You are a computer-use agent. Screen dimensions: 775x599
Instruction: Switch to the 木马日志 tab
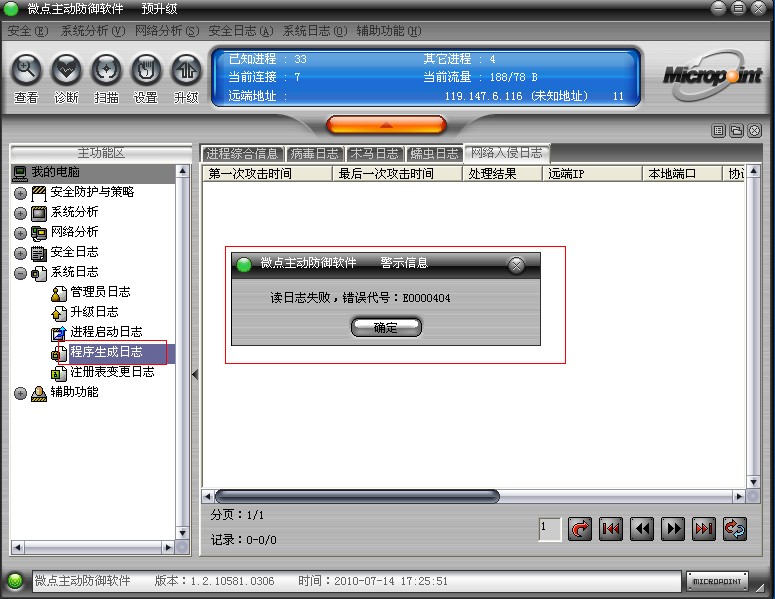tap(375, 154)
